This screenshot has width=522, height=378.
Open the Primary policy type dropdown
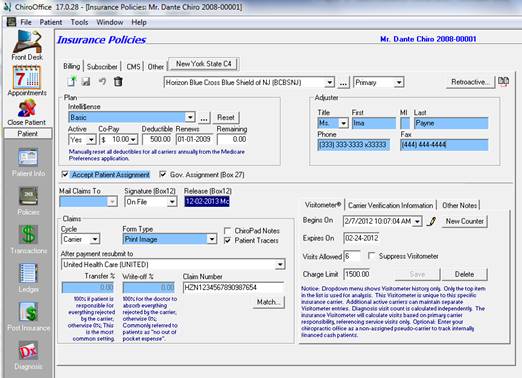click(399, 82)
